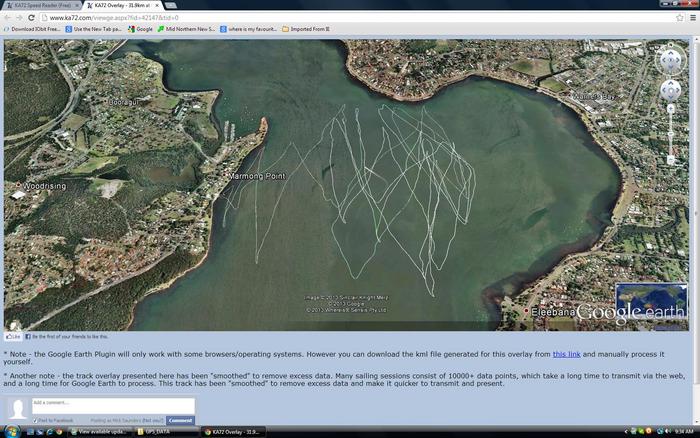The width and height of the screenshot is (700, 438).
Task: Go back using the browser back arrow
Action: point(8,17)
